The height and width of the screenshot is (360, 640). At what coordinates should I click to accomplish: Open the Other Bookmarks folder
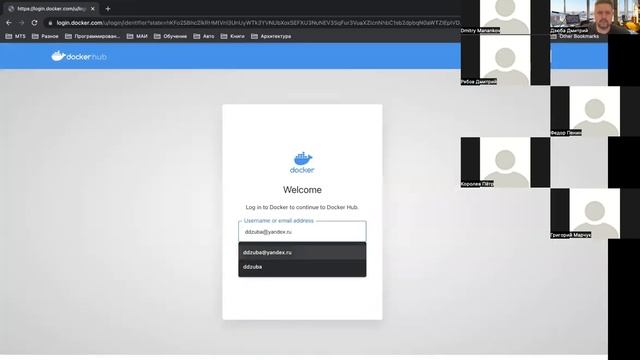click(575, 36)
